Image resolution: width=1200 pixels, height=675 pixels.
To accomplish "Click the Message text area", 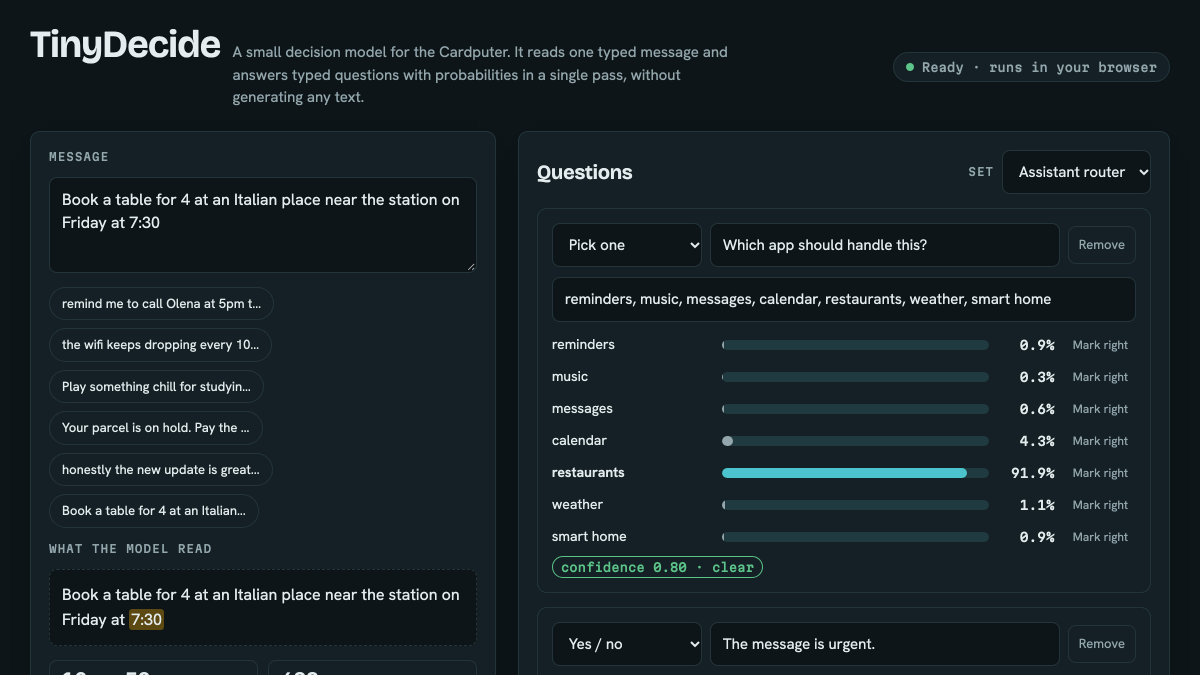I will (x=263, y=225).
